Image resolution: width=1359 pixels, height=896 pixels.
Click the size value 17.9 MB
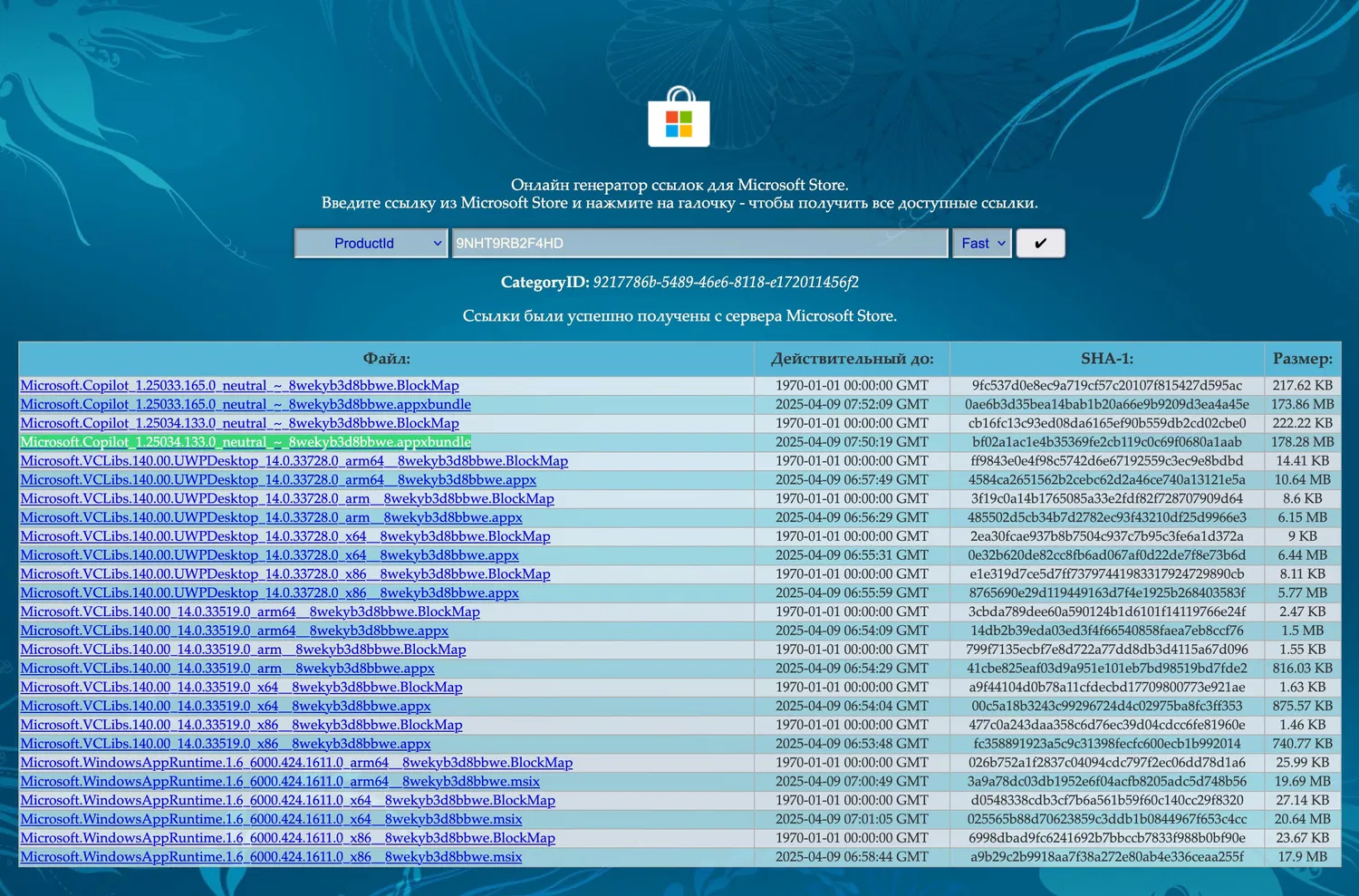(1303, 857)
